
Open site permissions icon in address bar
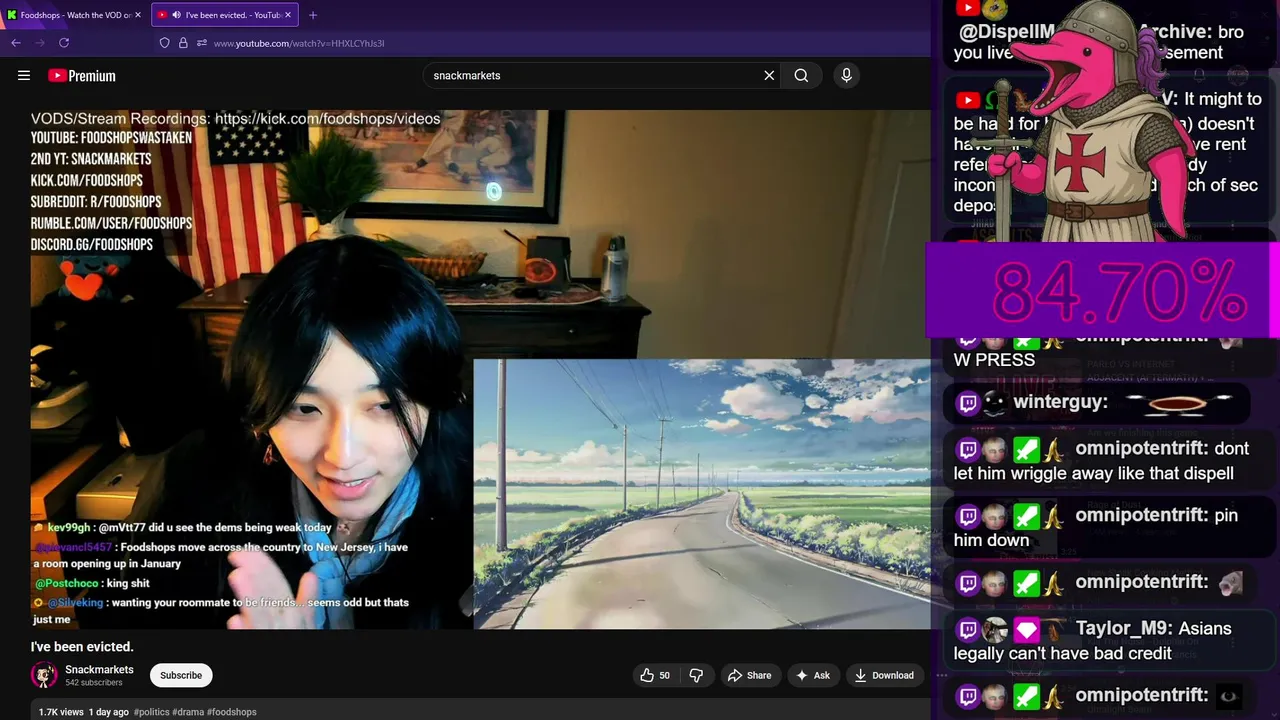(201, 43)
